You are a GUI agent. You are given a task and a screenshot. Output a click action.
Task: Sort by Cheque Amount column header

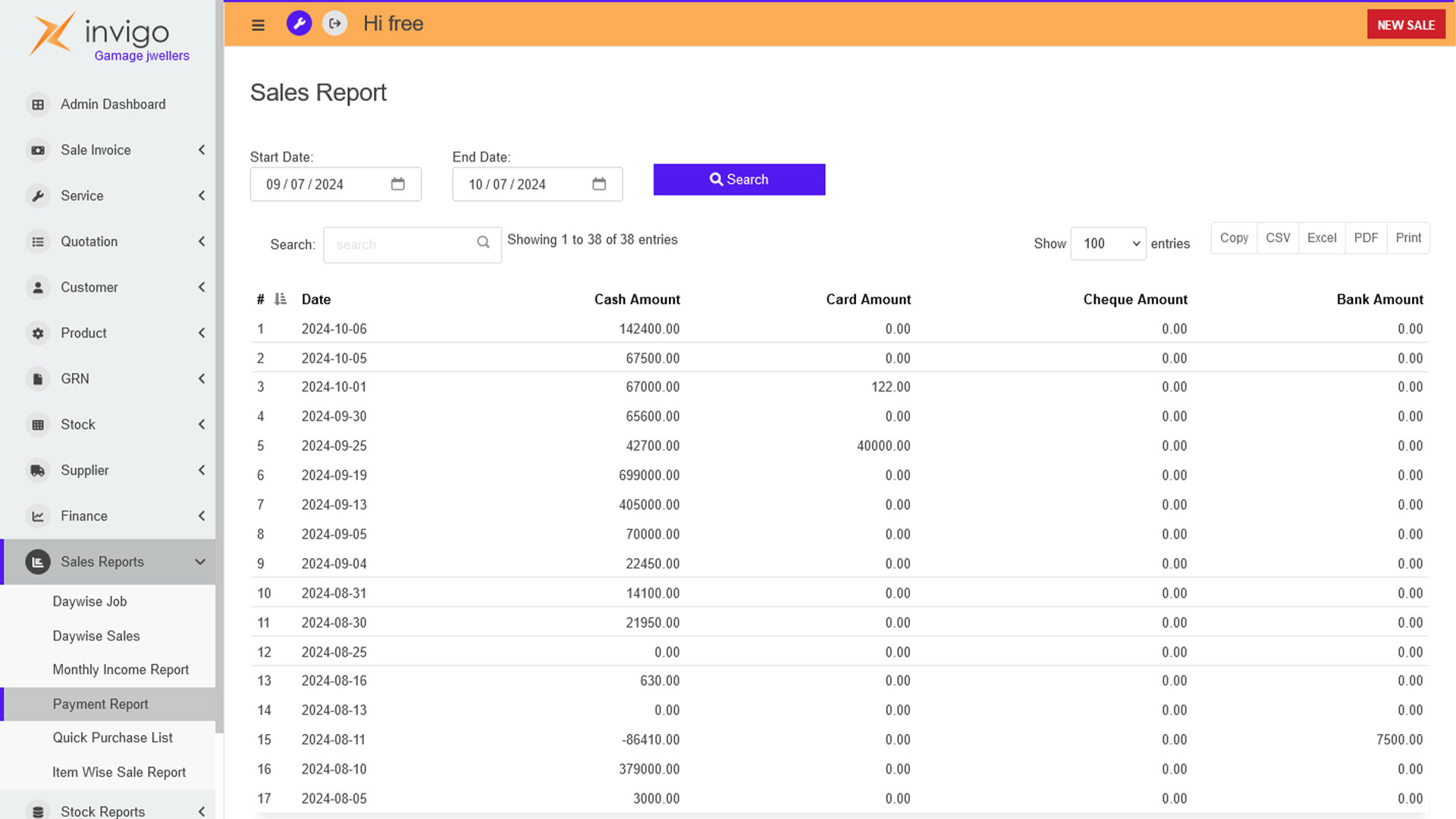click(1135, 300)
